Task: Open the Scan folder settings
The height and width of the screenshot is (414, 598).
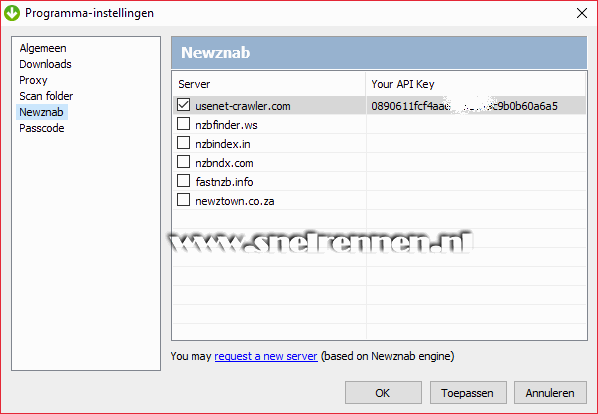Action: point(46,96)
